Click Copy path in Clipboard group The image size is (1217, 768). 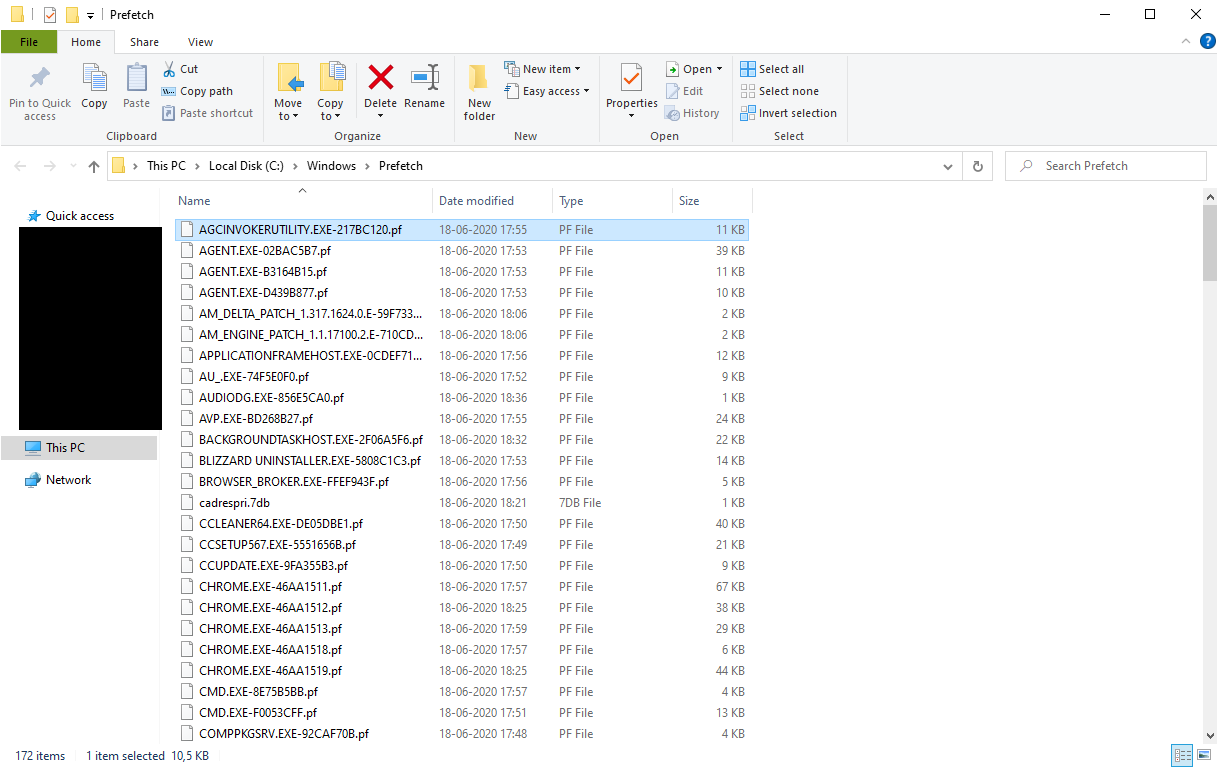(197, 91)
